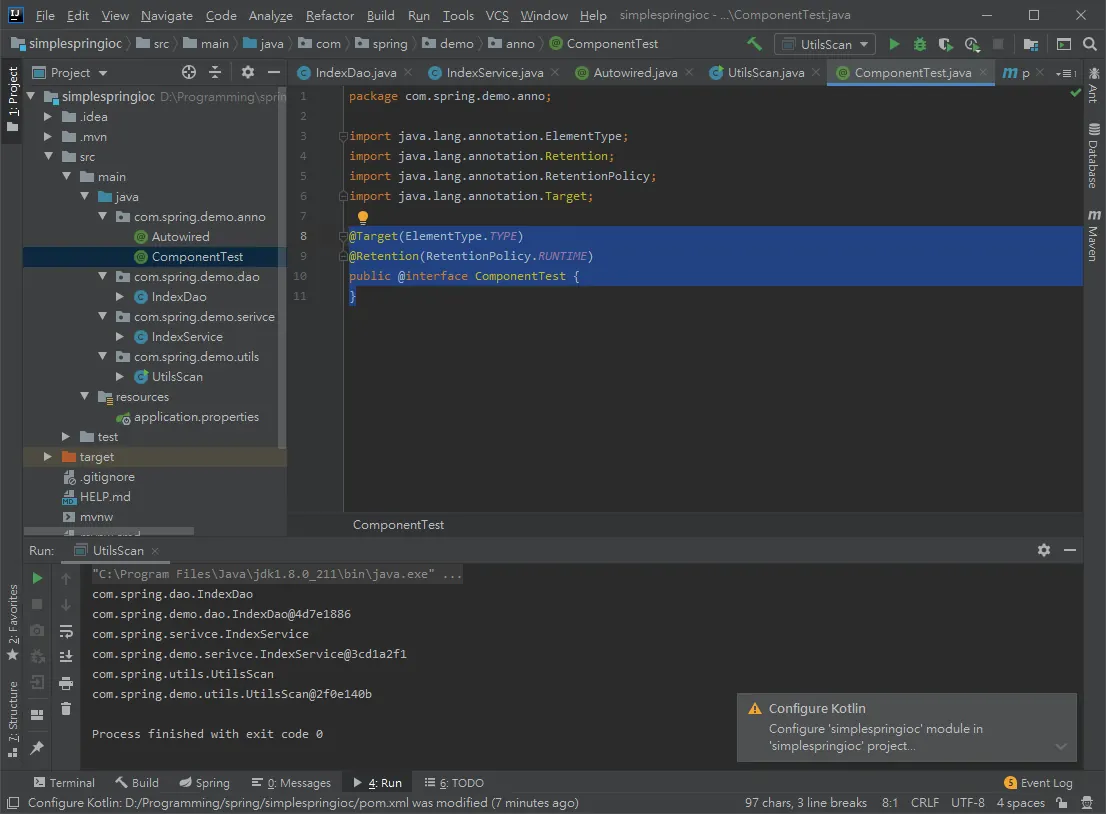
Task: Clear run console with trash icon
Action: [66, 709]
